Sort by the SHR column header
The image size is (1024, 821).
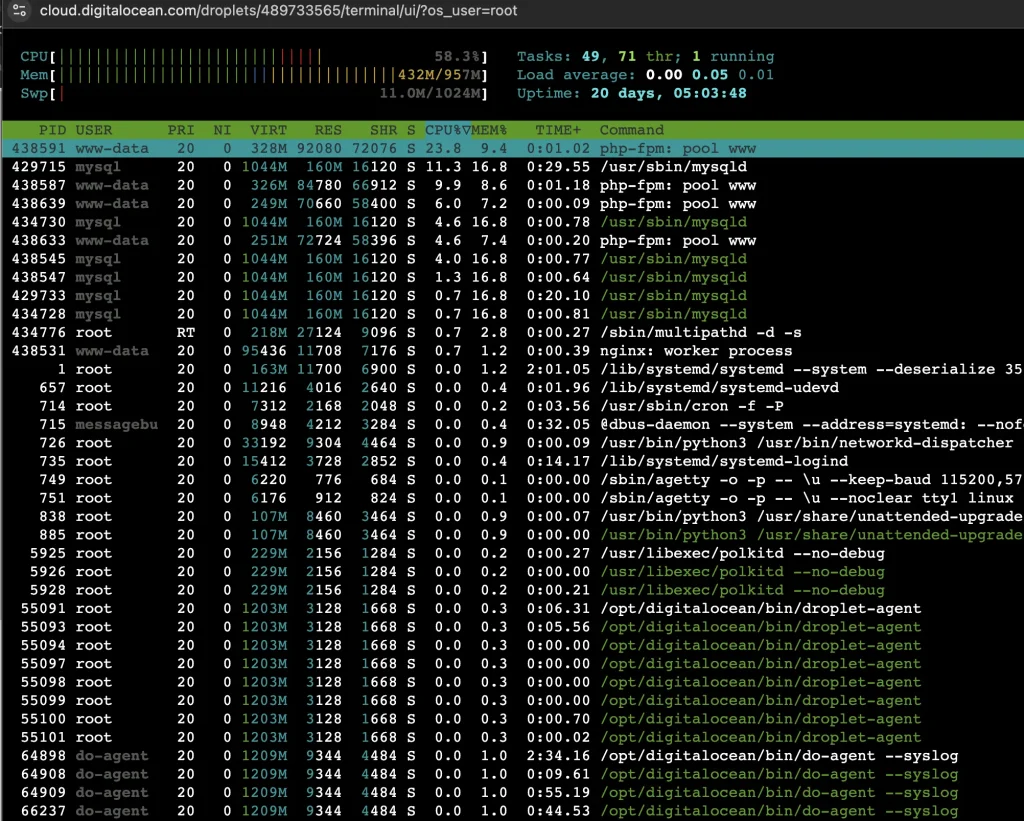click(x=383, y=130)
